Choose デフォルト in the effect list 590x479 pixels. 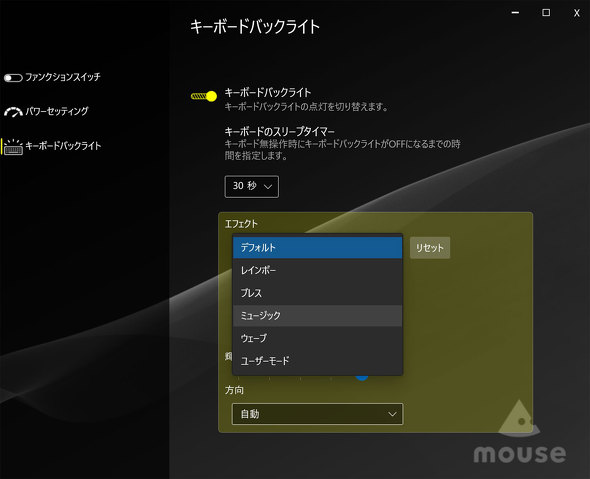(x=318, y=248)
